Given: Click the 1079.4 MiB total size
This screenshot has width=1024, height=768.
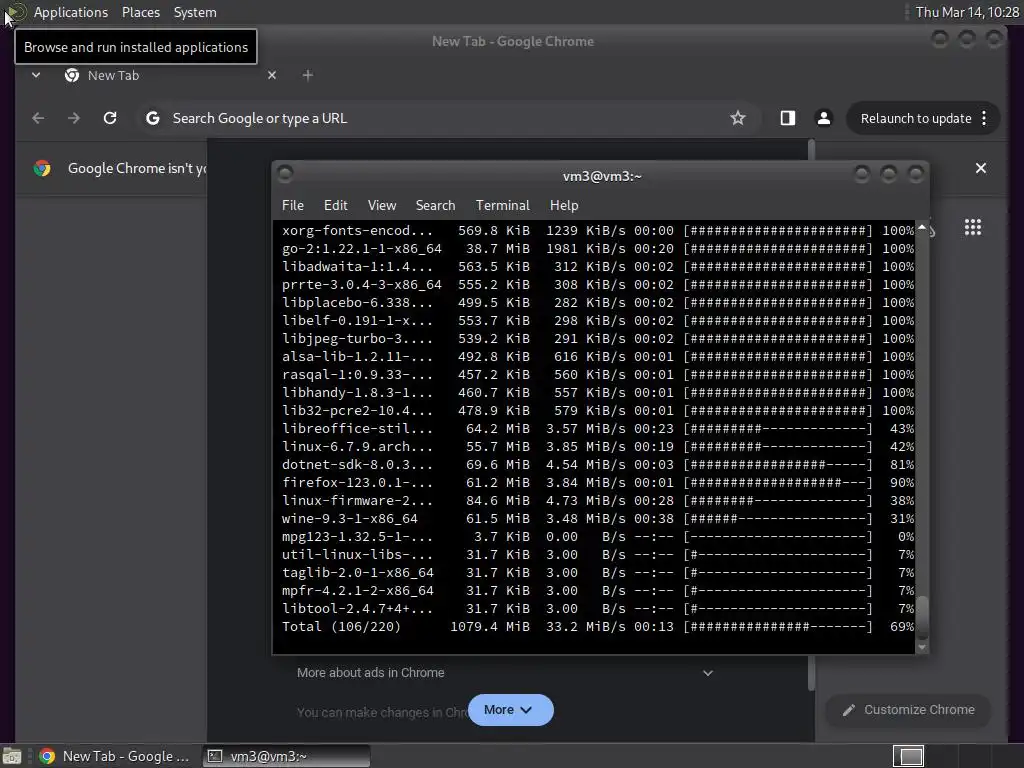Looking at the screenshot, I should pos(490,627).
